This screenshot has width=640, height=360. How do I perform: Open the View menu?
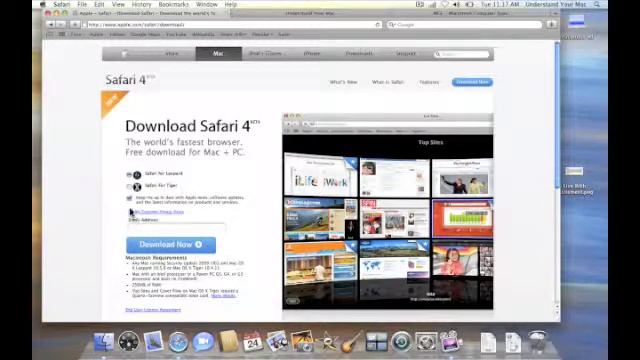click(118, 4)
